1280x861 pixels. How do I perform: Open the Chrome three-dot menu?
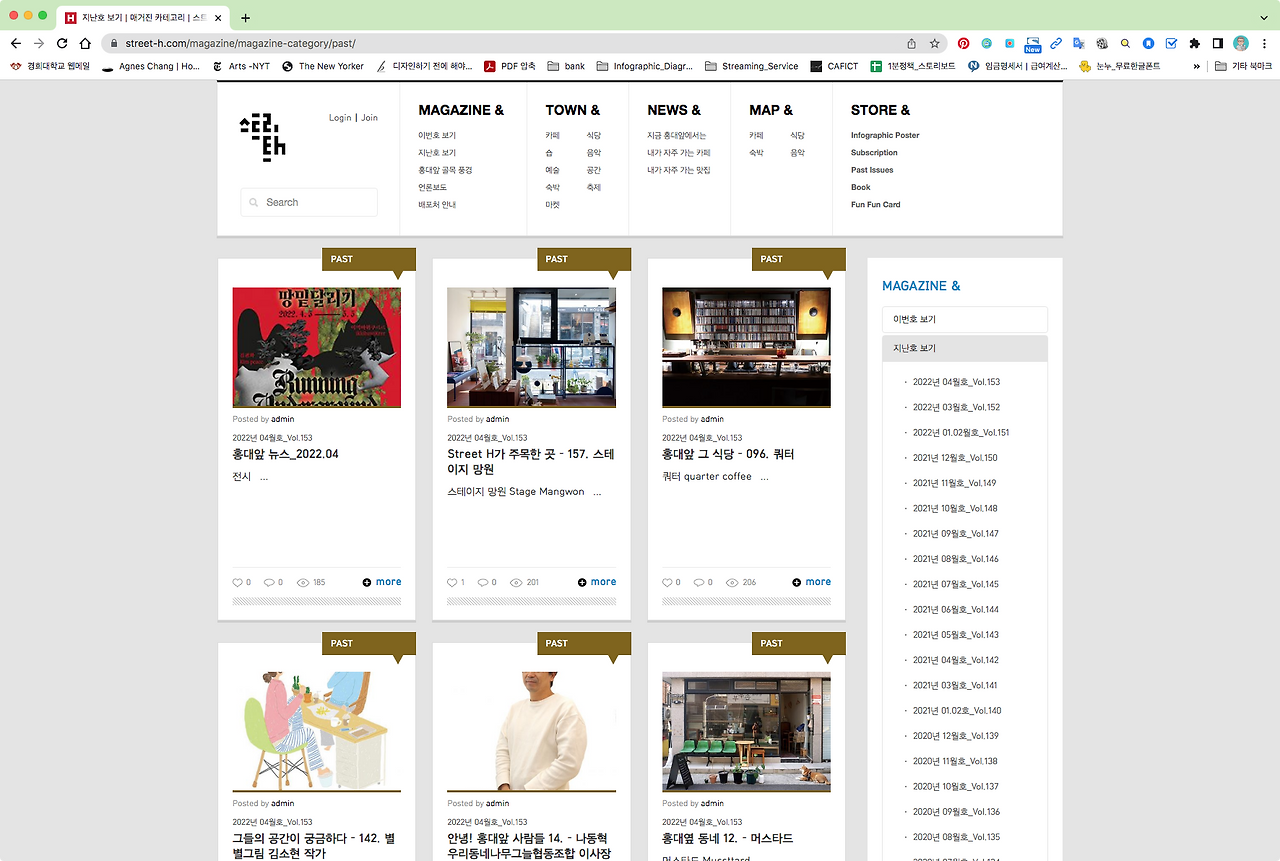[x=1264, y=44]
